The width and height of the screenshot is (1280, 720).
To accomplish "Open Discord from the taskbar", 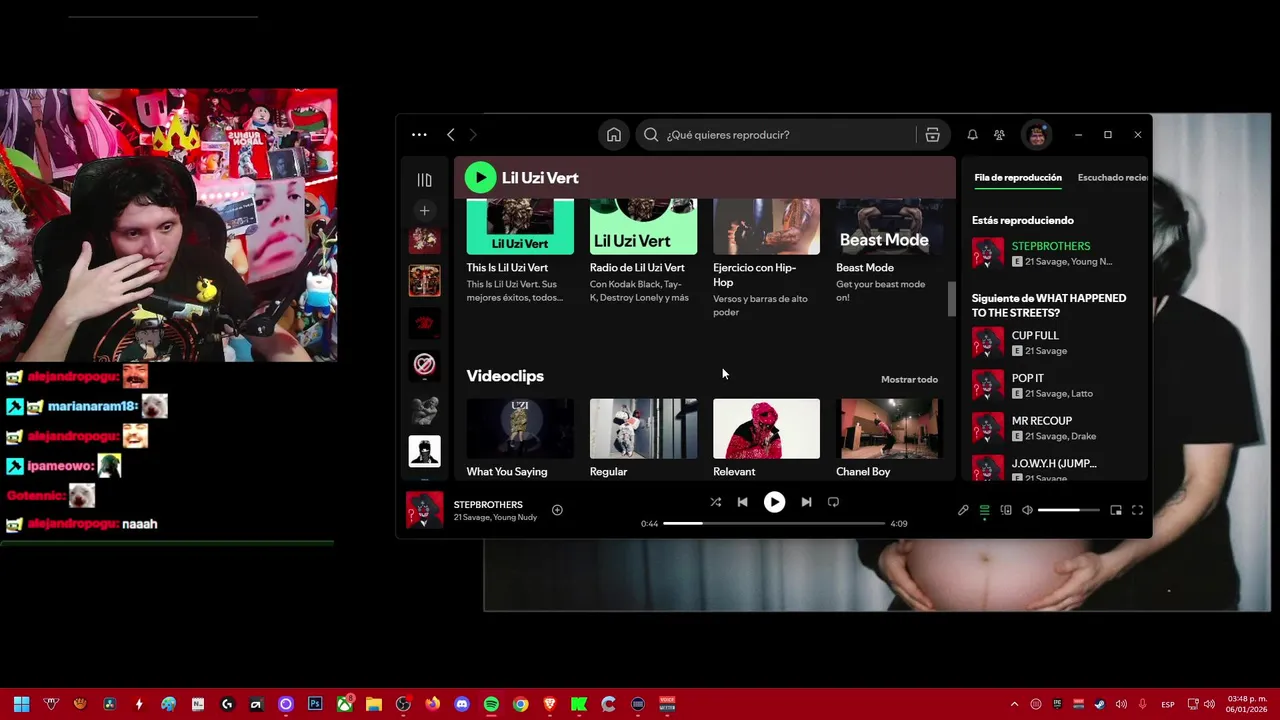I will (x=462, y=704).
